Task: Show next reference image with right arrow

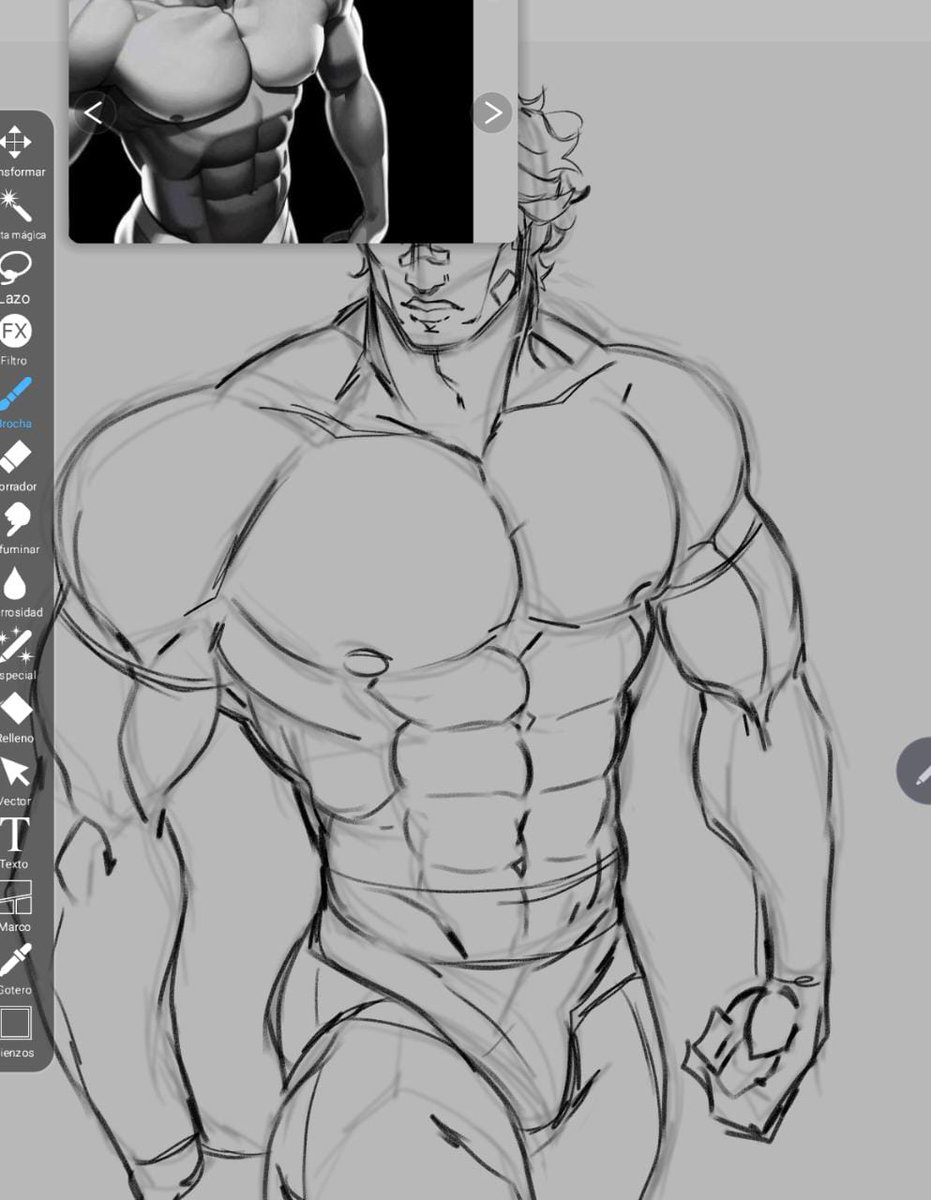Action: coord(492,113)
